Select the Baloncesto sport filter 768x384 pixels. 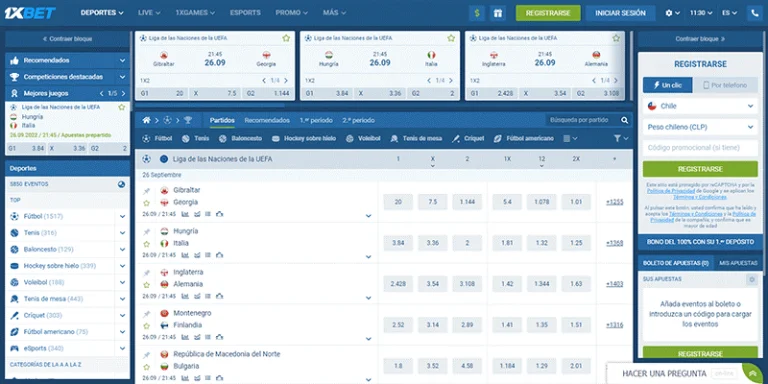click(240, 139)
